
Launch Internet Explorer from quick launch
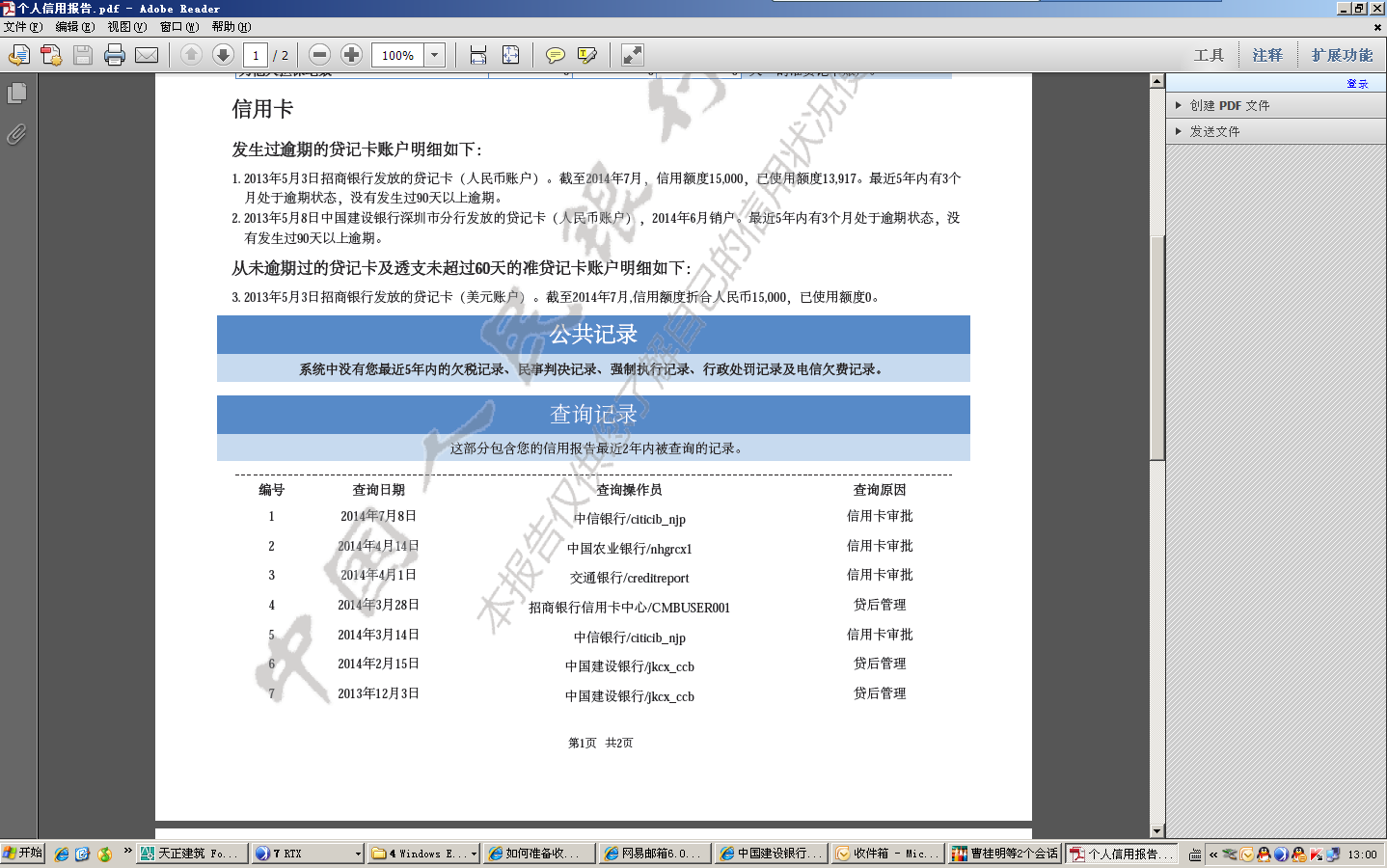coord(62,854)
